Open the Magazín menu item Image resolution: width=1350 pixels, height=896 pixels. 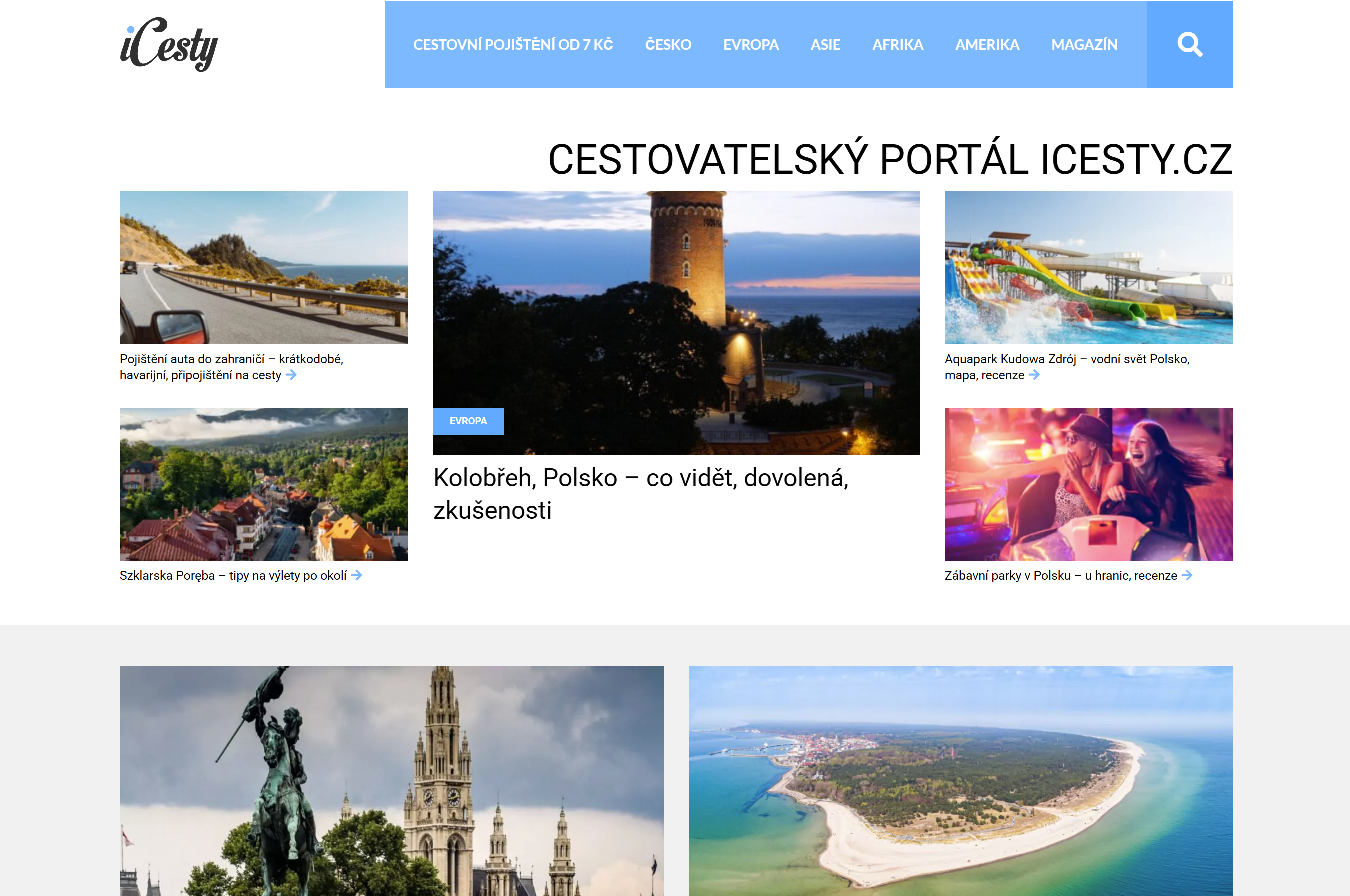1084,44
